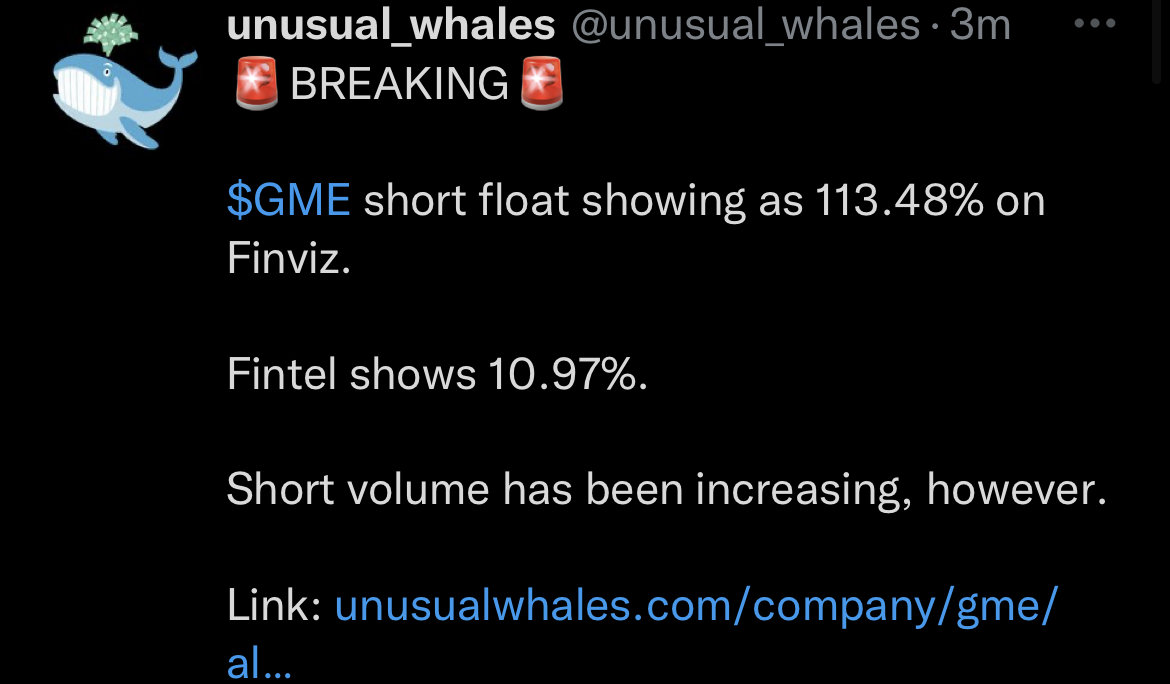1170x684 pixels.
Task: Click the siren emoji after BREAKING
Action: [541, 83]
